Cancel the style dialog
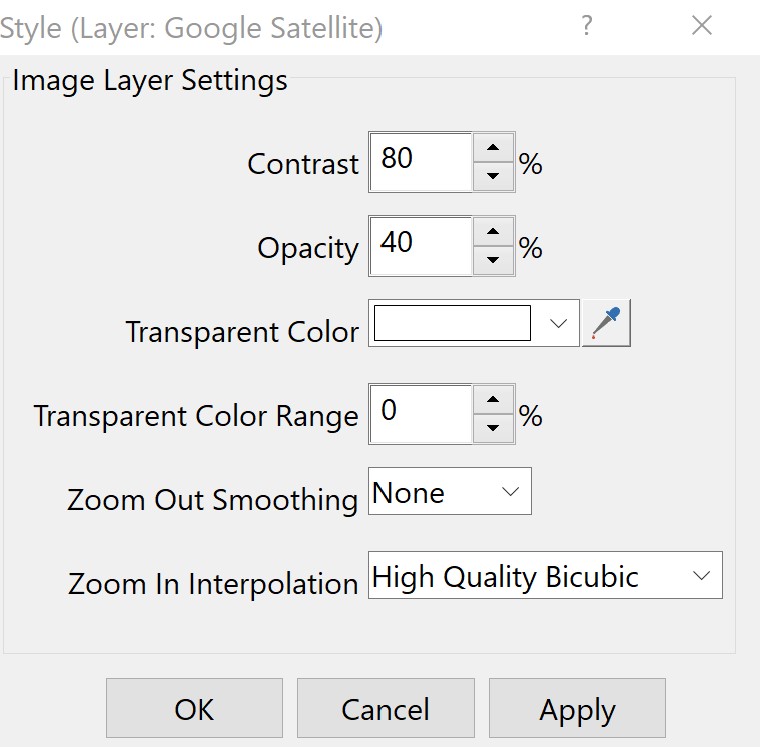Viewport: 760px width, 747px height. [385, 709]
